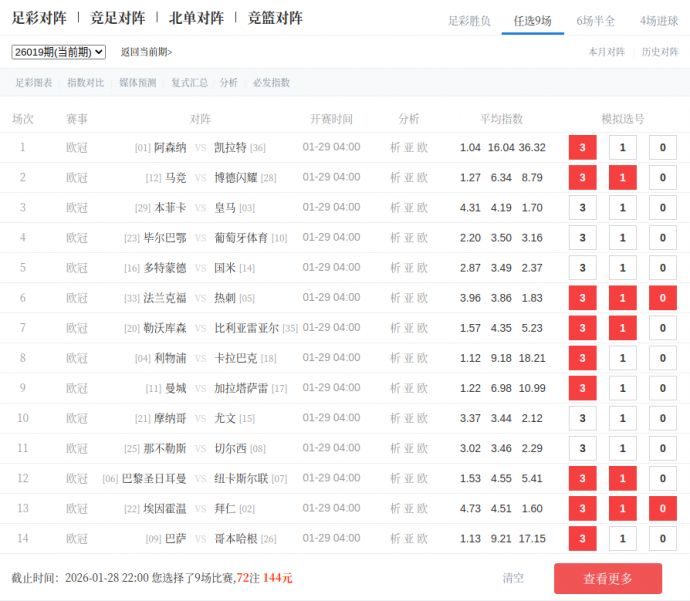Open the 历史对阵 link
The image size is (690, 601).
pos(659,52)
